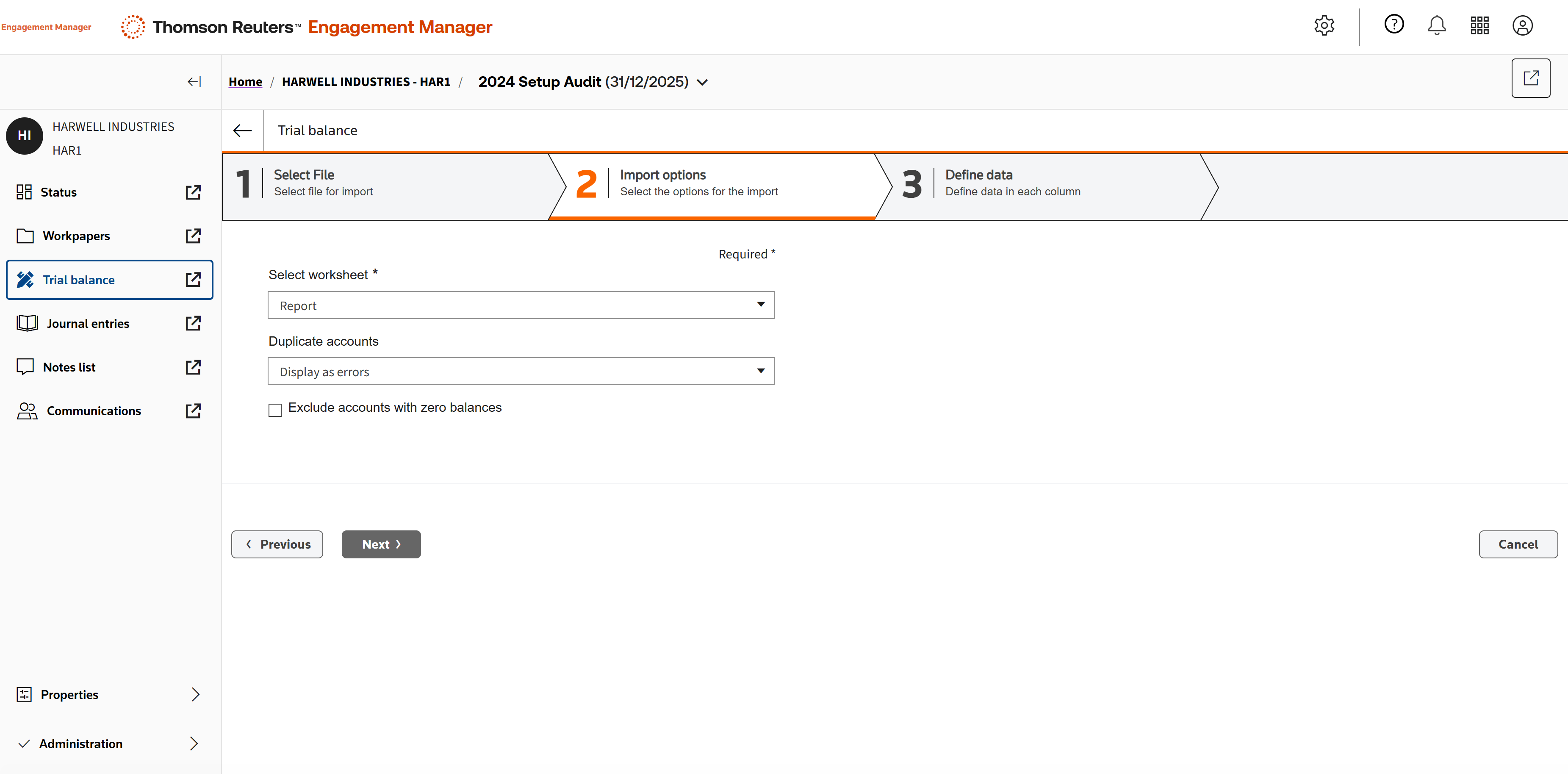Click the help question mark icon

[x=1394, y=24]
